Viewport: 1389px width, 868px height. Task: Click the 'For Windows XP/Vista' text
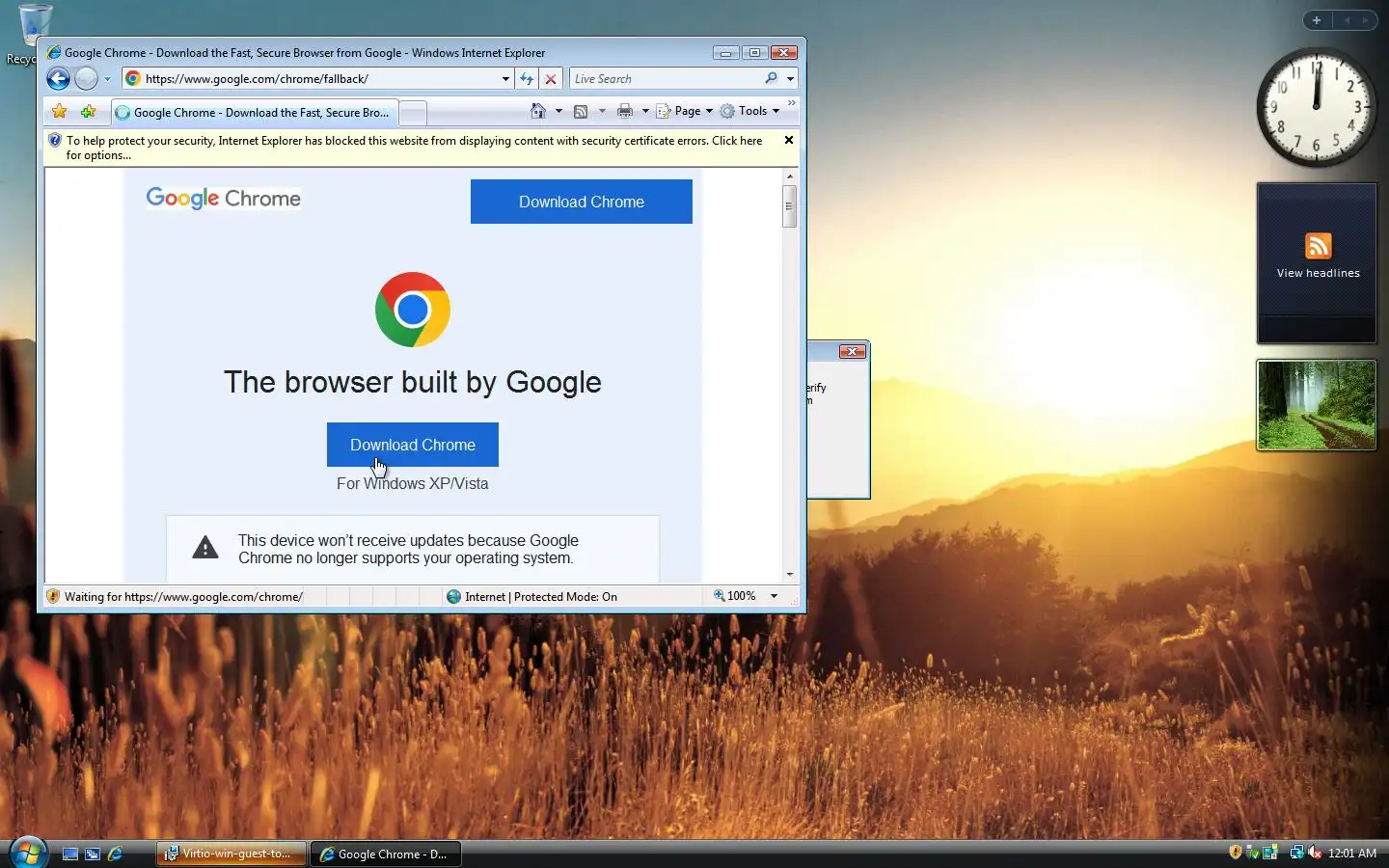413,484
